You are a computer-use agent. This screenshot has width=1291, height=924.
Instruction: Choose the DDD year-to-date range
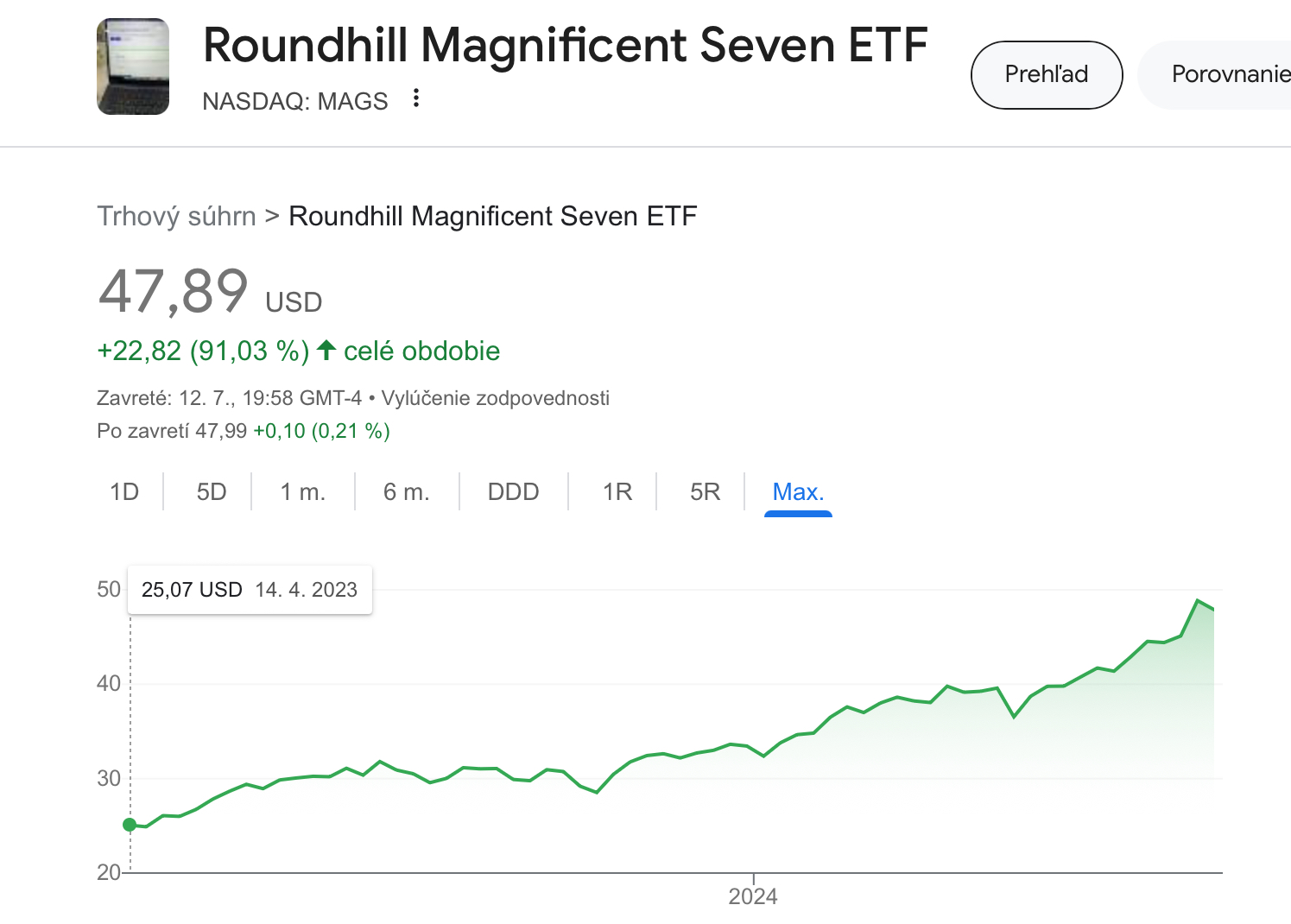514,492
